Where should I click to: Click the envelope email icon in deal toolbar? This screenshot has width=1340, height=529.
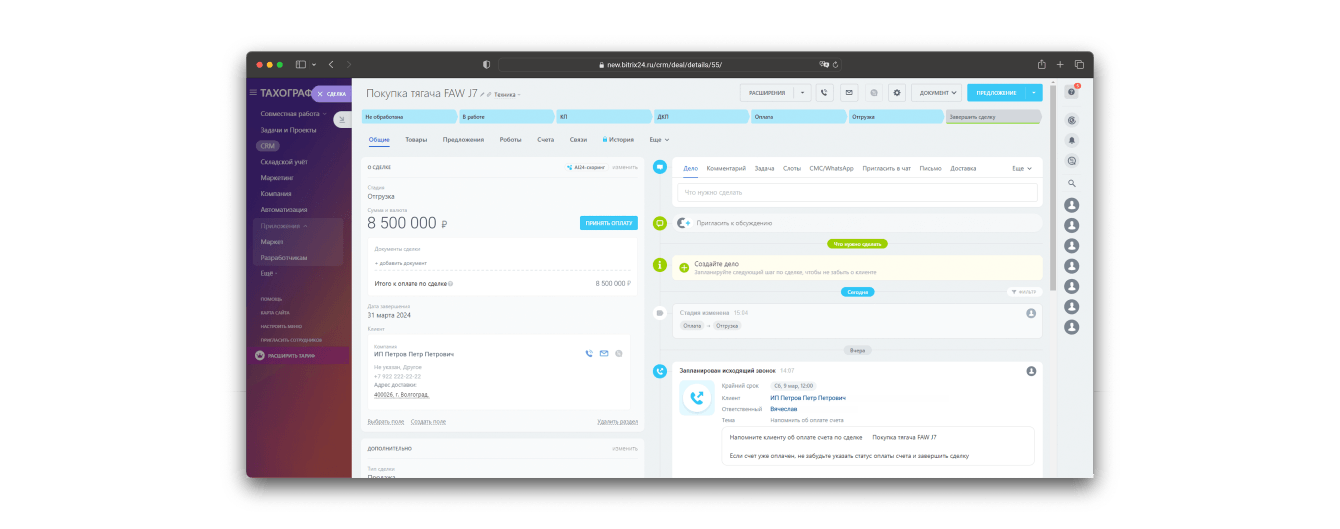click(849, 93)
